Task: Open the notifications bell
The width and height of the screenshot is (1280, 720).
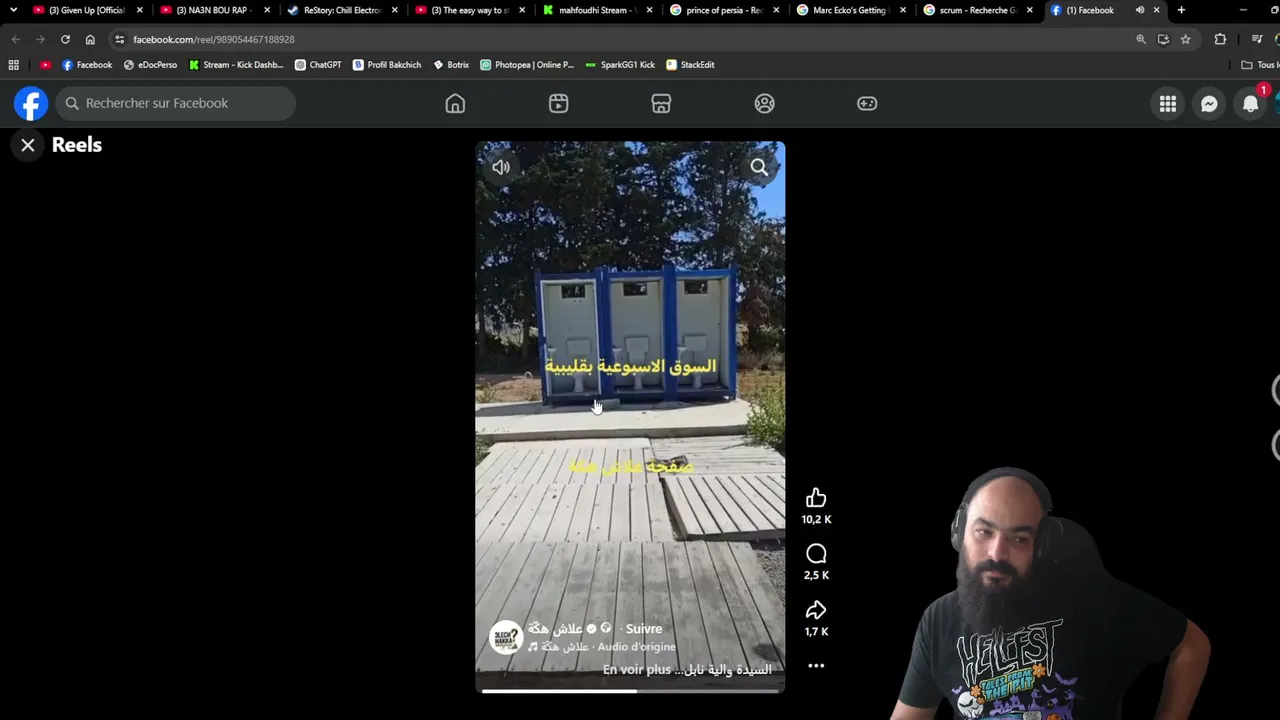Action: coord(1251,104)
